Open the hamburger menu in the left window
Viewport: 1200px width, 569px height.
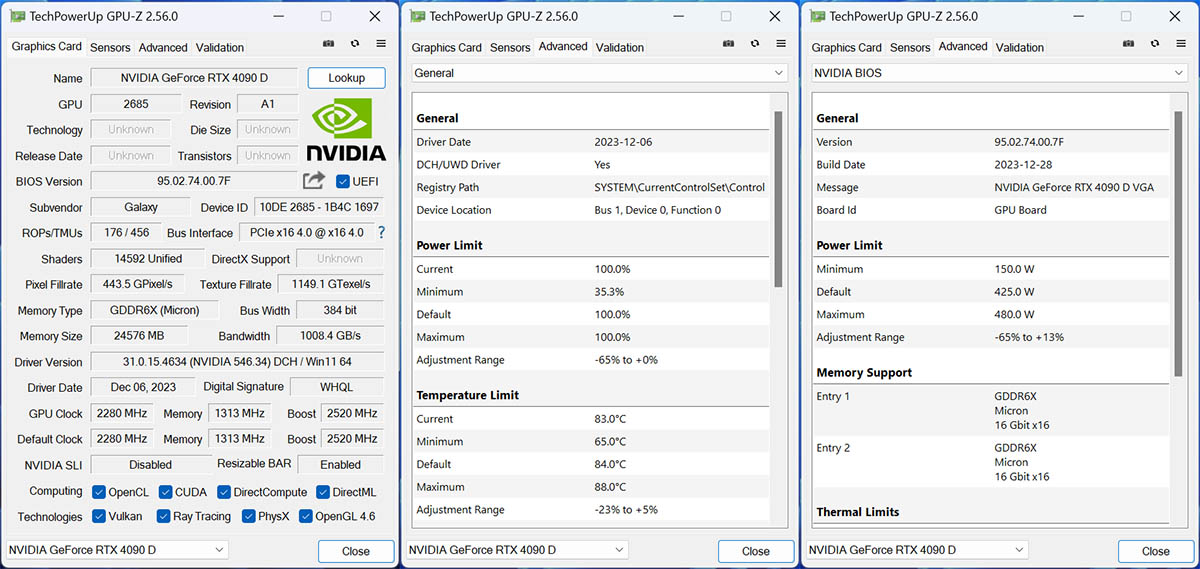pos(381,44)
